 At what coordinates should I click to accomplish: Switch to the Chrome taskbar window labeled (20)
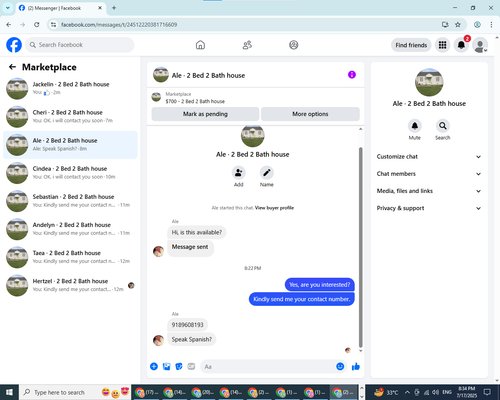[204, 392]
